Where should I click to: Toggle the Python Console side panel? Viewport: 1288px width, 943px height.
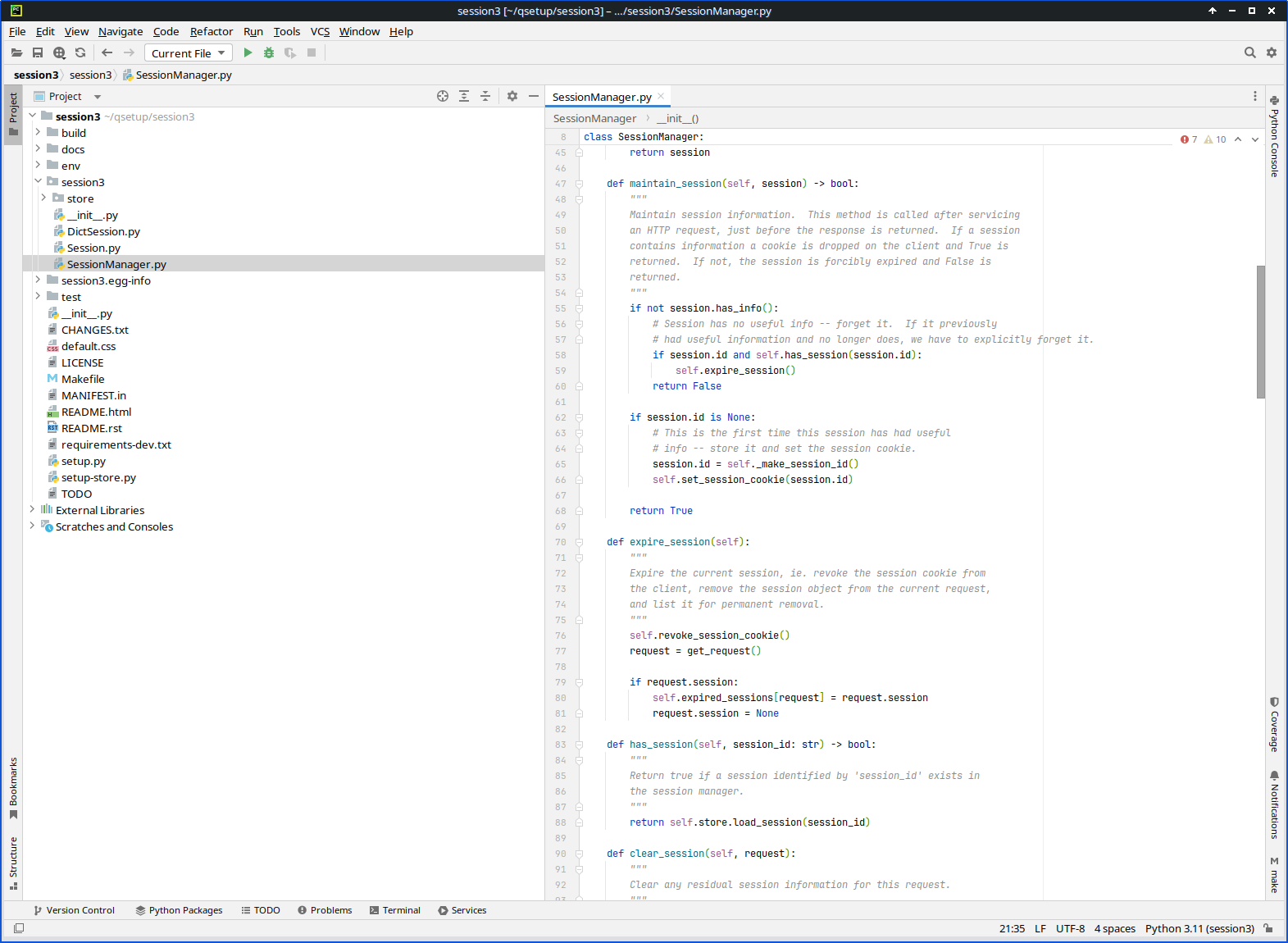1274,136
